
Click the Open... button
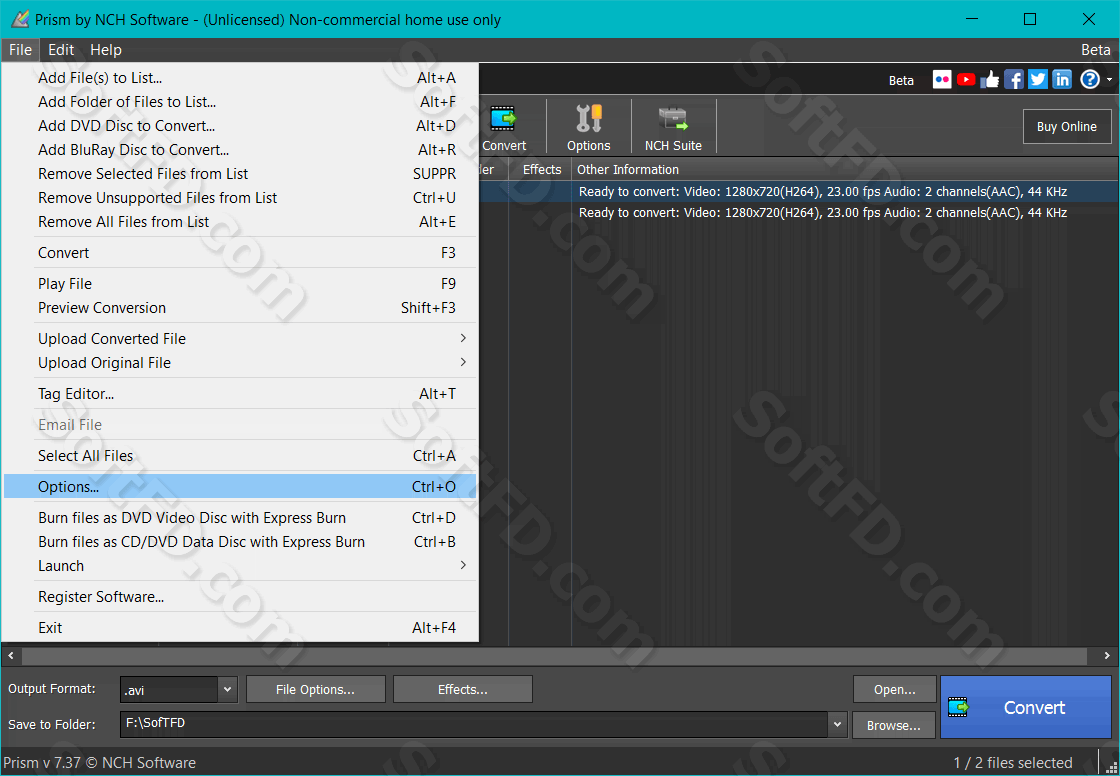tap(894, 690)
